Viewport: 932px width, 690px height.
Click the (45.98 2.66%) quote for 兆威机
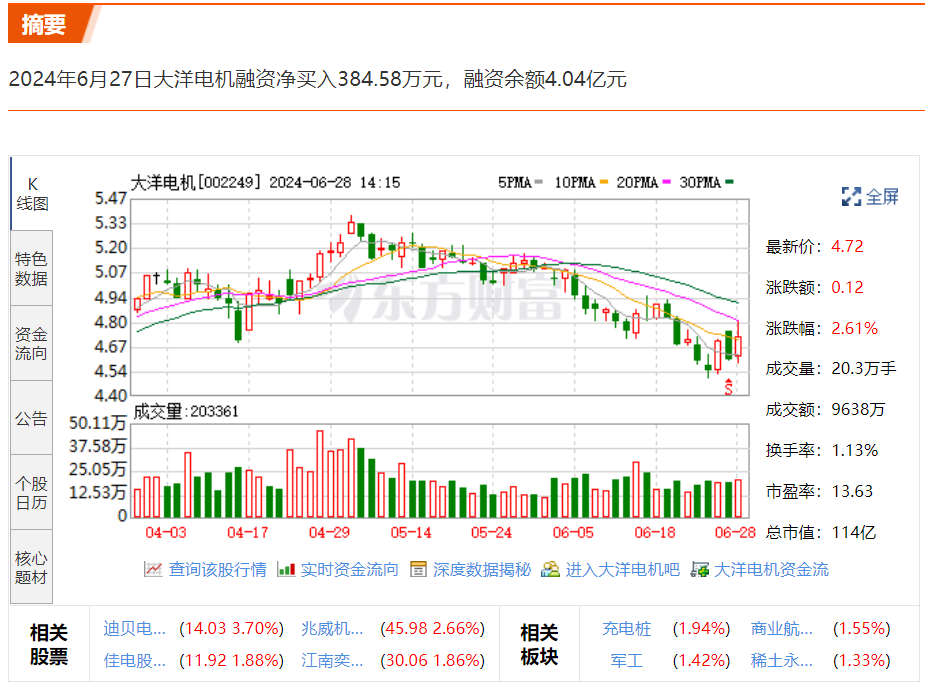click(433, 628)
